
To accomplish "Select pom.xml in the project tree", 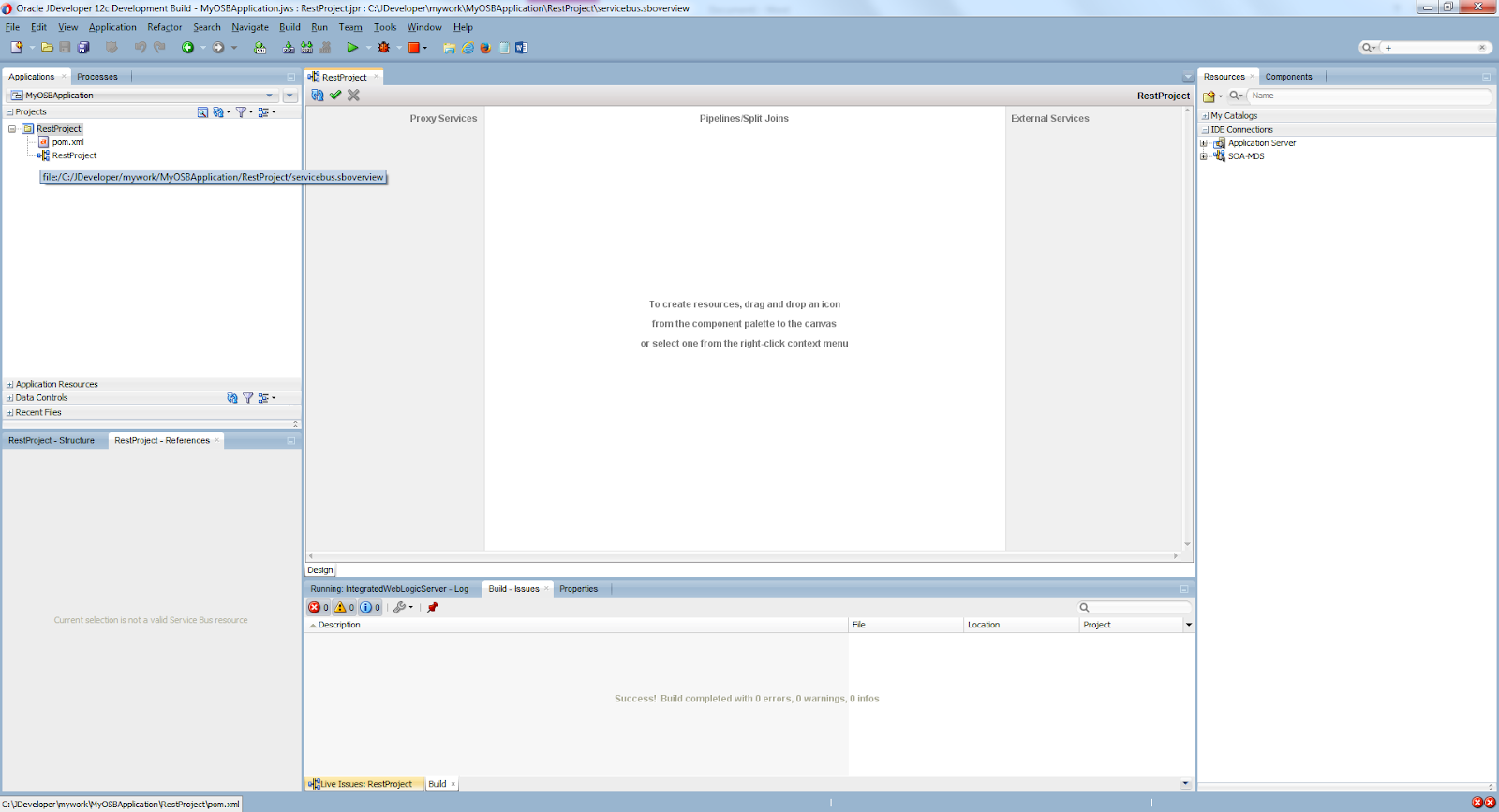I will point(67,142).
